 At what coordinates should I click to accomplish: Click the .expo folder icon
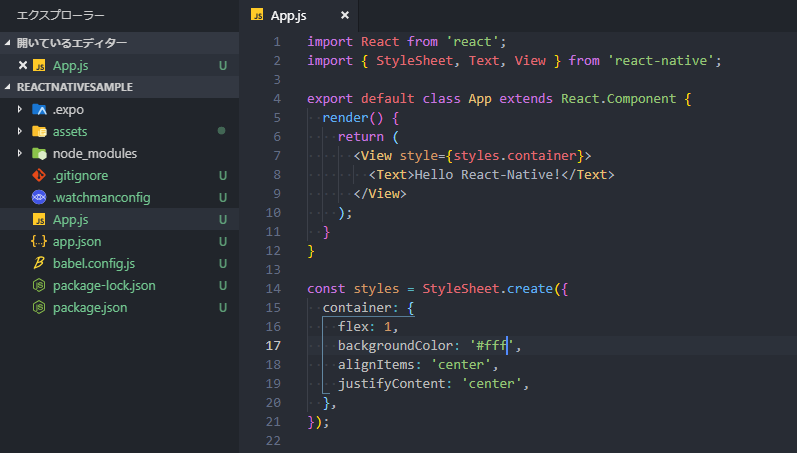(x=39, y=109)
